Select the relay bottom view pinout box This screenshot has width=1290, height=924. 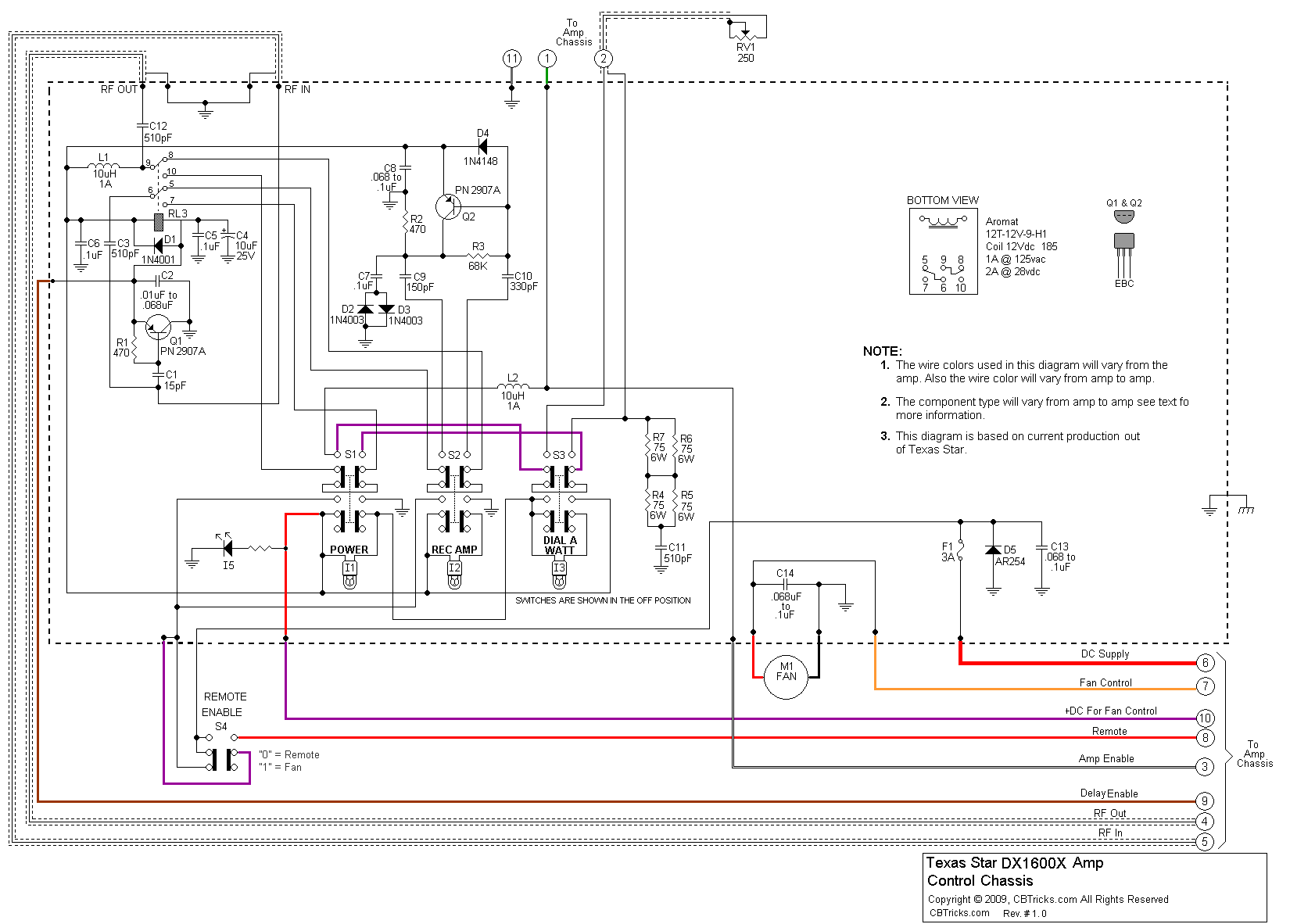tap(943, 252)
